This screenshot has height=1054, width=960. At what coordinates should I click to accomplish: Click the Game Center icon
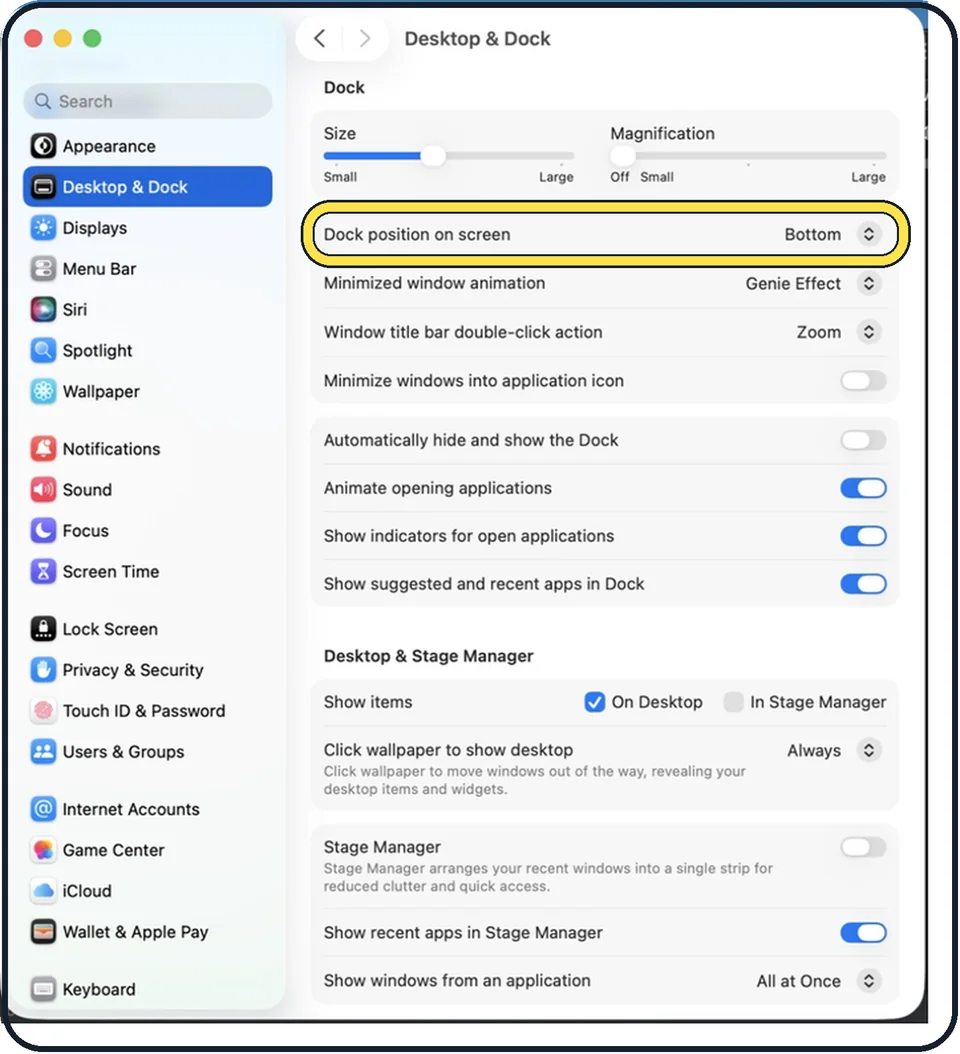click(44, 850)
